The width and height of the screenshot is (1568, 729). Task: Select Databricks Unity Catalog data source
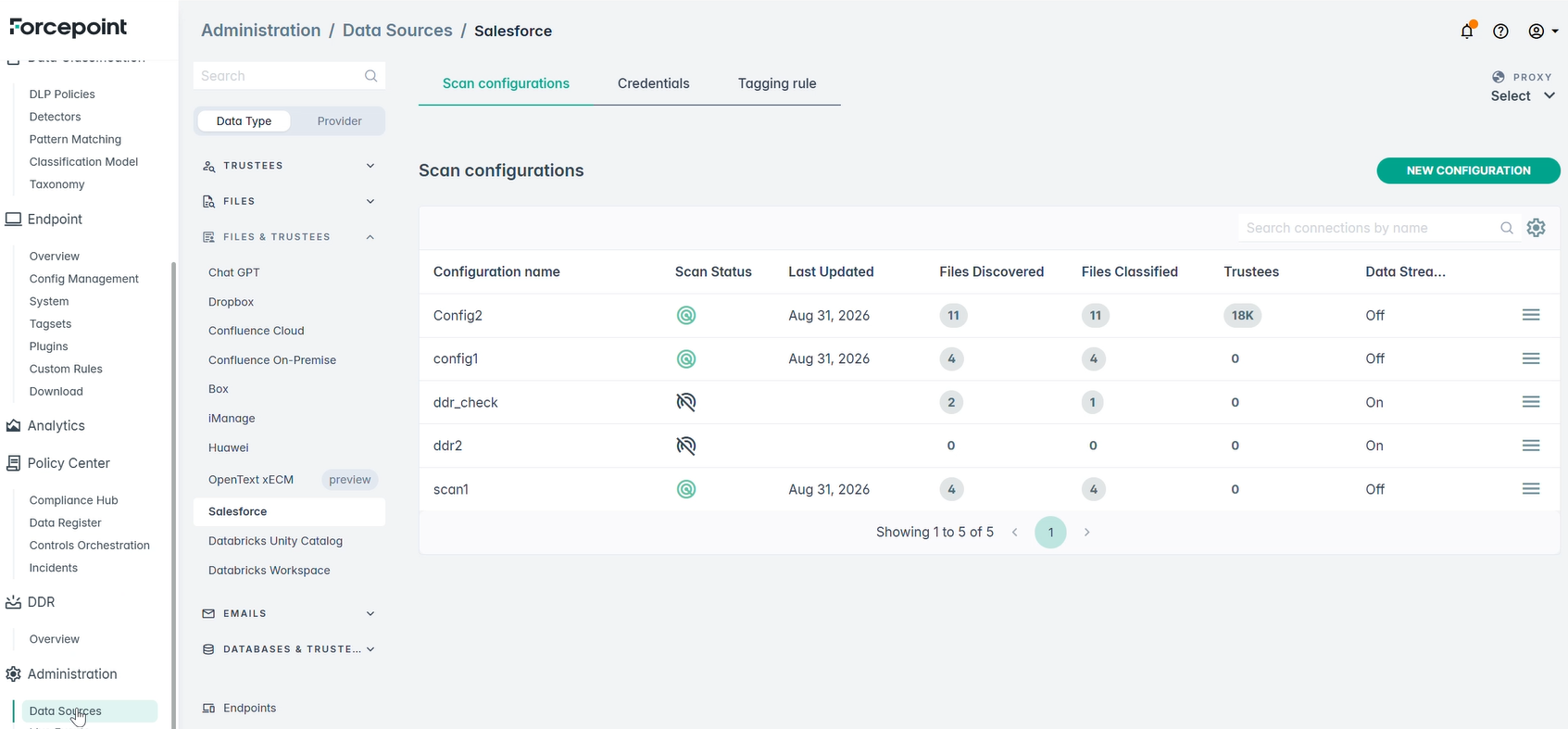click(276, 541)
